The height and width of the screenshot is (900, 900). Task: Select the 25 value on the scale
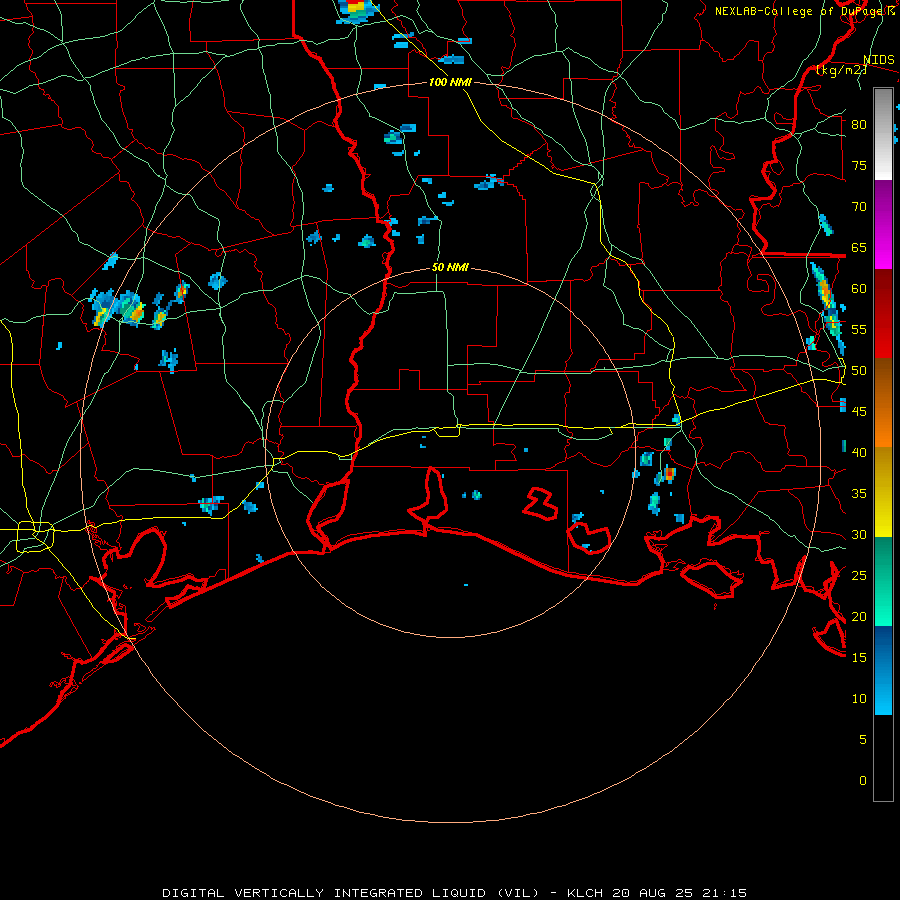(859, 576)
